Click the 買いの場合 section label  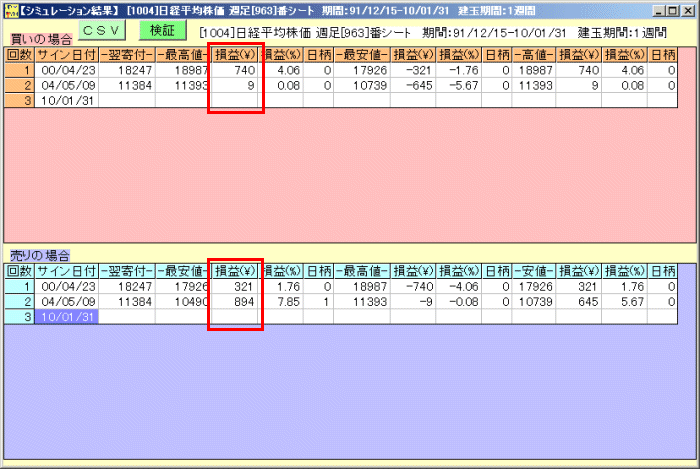41,39
